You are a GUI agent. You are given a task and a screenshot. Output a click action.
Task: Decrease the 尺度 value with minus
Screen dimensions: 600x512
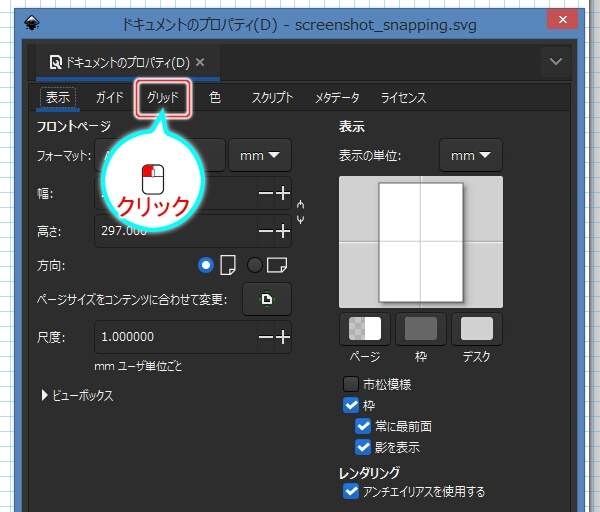pyautogui.click(x=266, y=337)
